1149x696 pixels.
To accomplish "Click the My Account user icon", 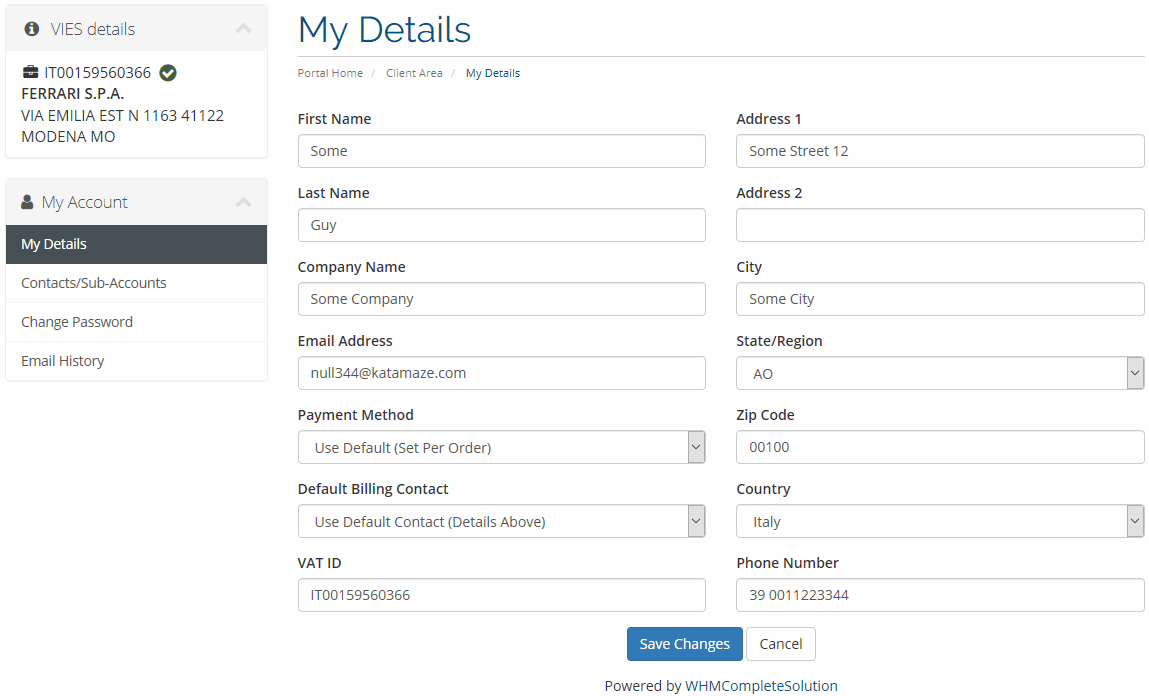I will tap(27, 201).
